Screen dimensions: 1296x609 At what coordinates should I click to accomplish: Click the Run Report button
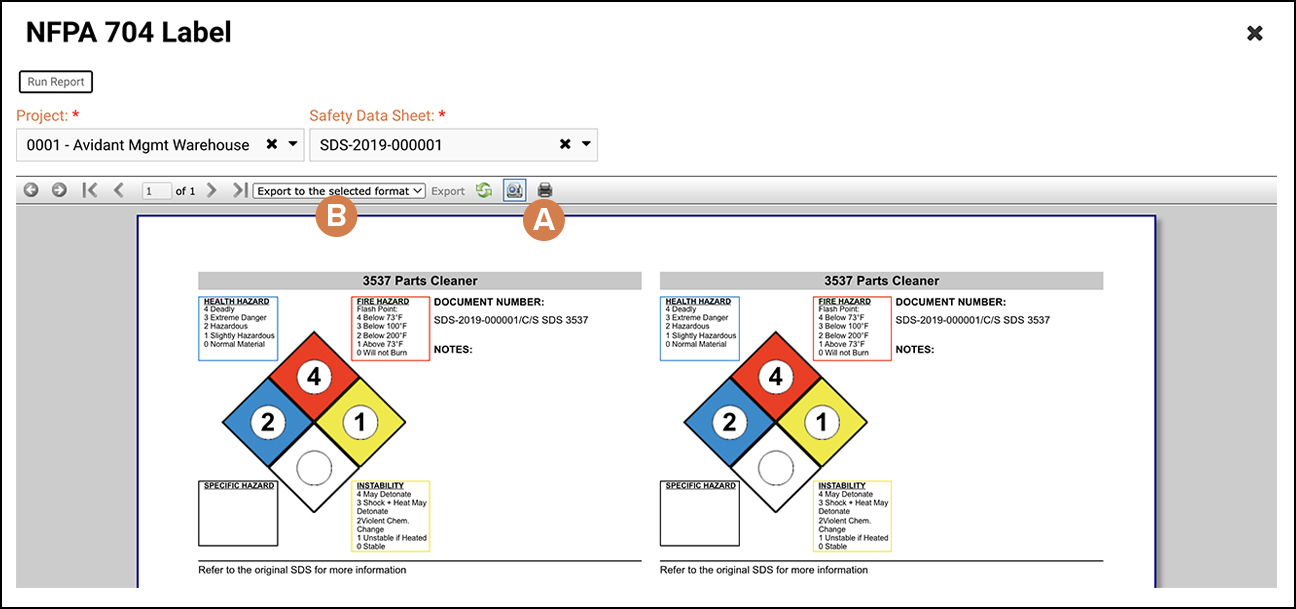coord(56,82)
